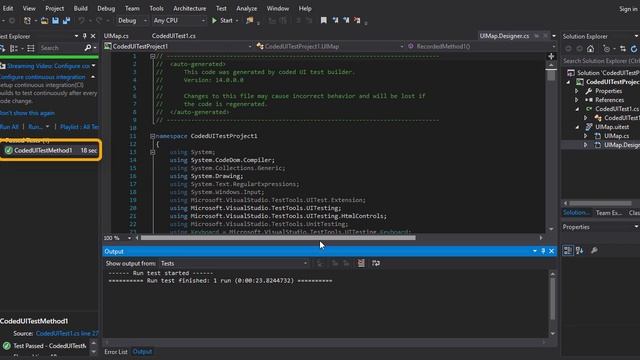This screenshot has width=640, height=360.
Task: Click the Save All icon in the toolbar
Action: tap(66, 20)
